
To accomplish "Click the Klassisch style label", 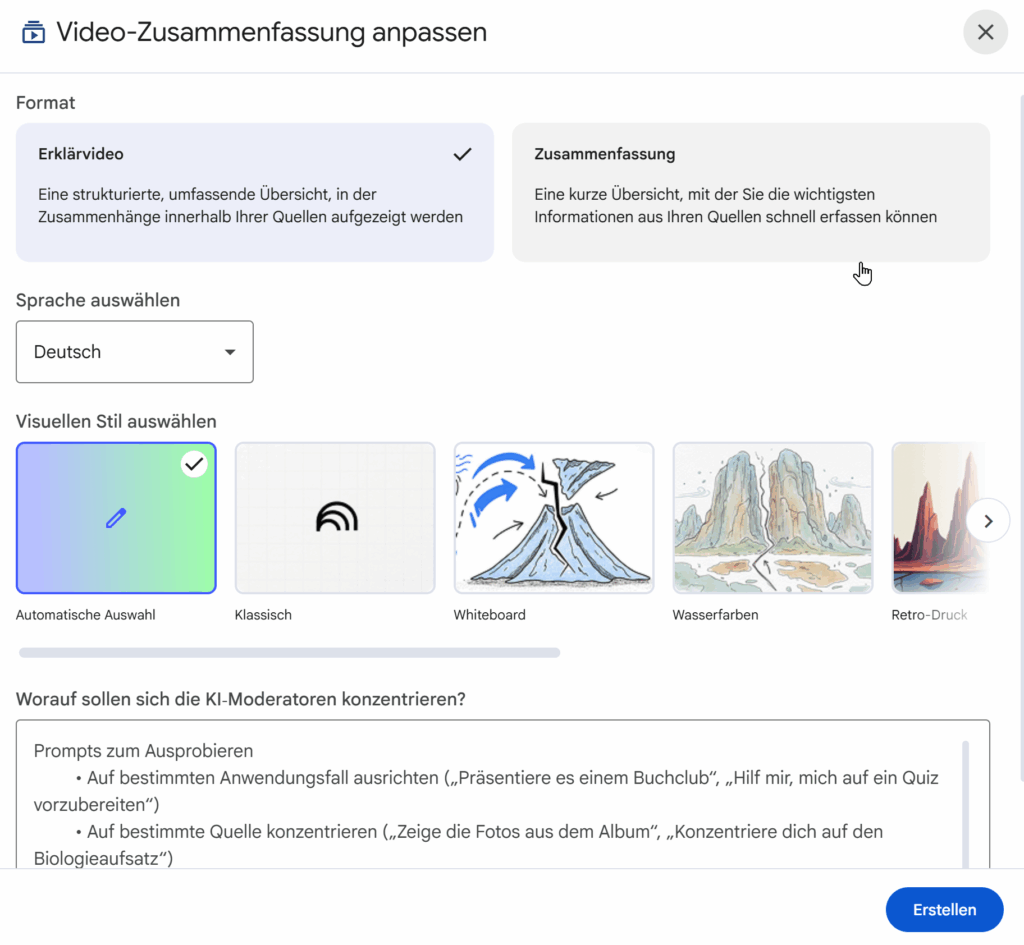I will click(x=263, y=615).
